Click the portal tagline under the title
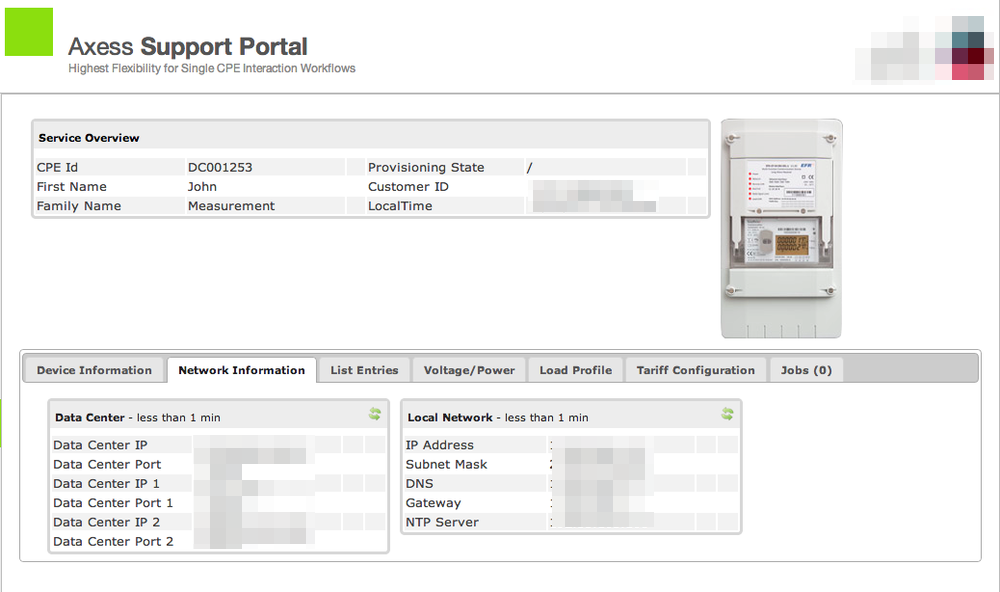1000x592 pixels. (x=212, y=68)
